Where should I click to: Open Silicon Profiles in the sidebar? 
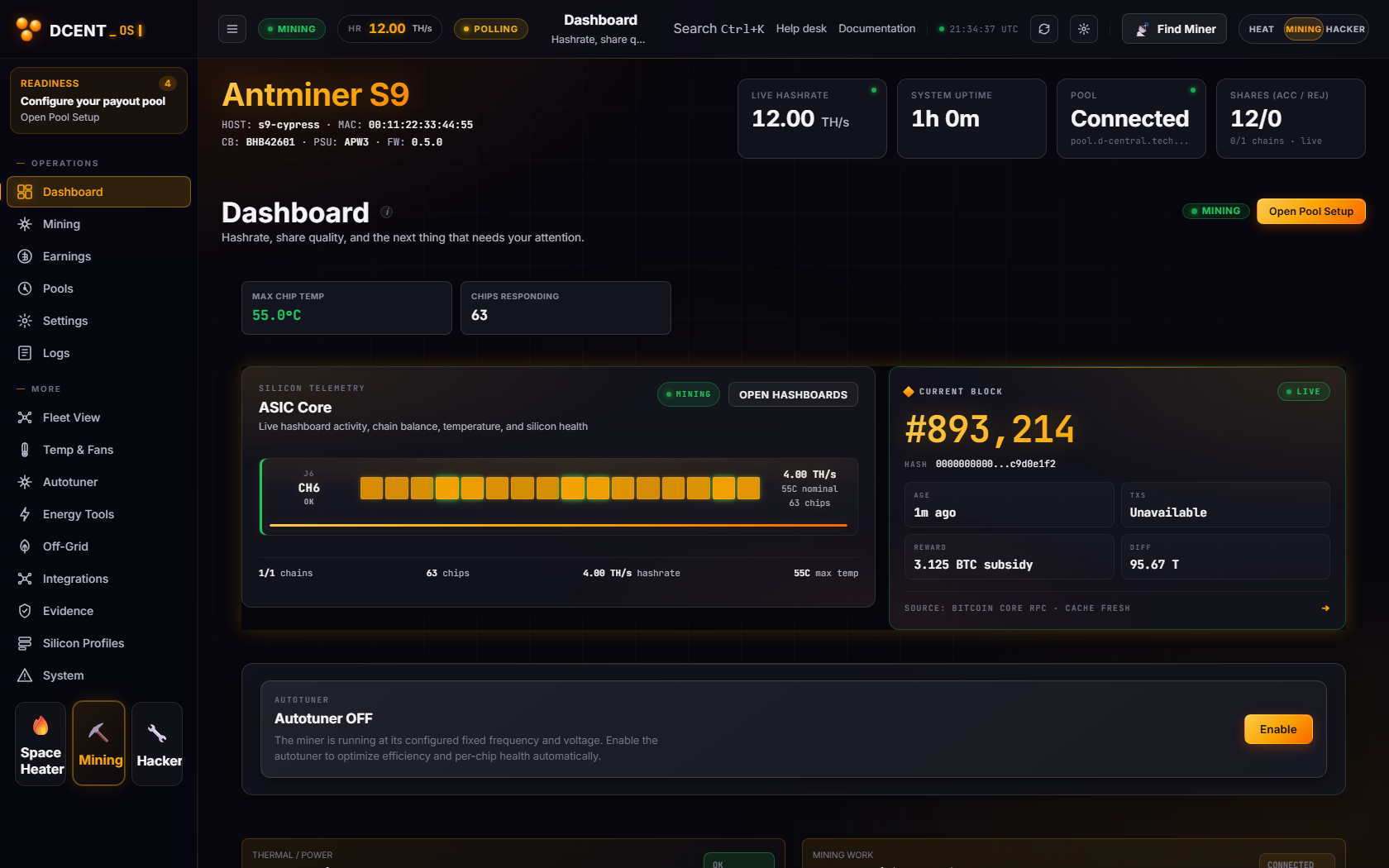[98, 643]
